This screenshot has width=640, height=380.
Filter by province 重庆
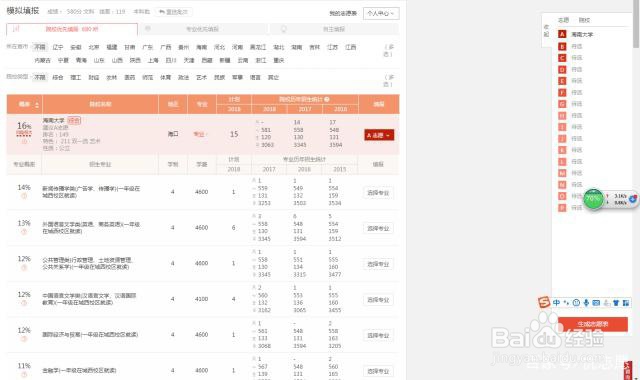(279, 60)
